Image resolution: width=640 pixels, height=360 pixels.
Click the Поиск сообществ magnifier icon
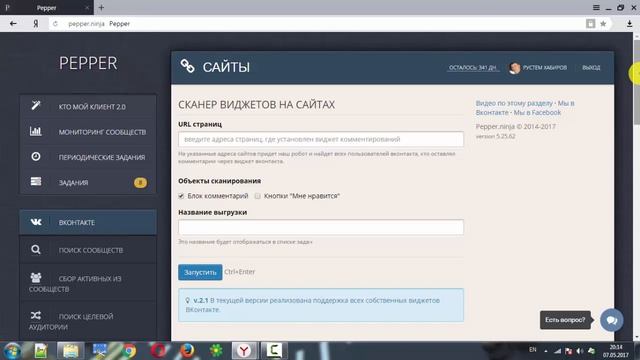coord(36,249)
